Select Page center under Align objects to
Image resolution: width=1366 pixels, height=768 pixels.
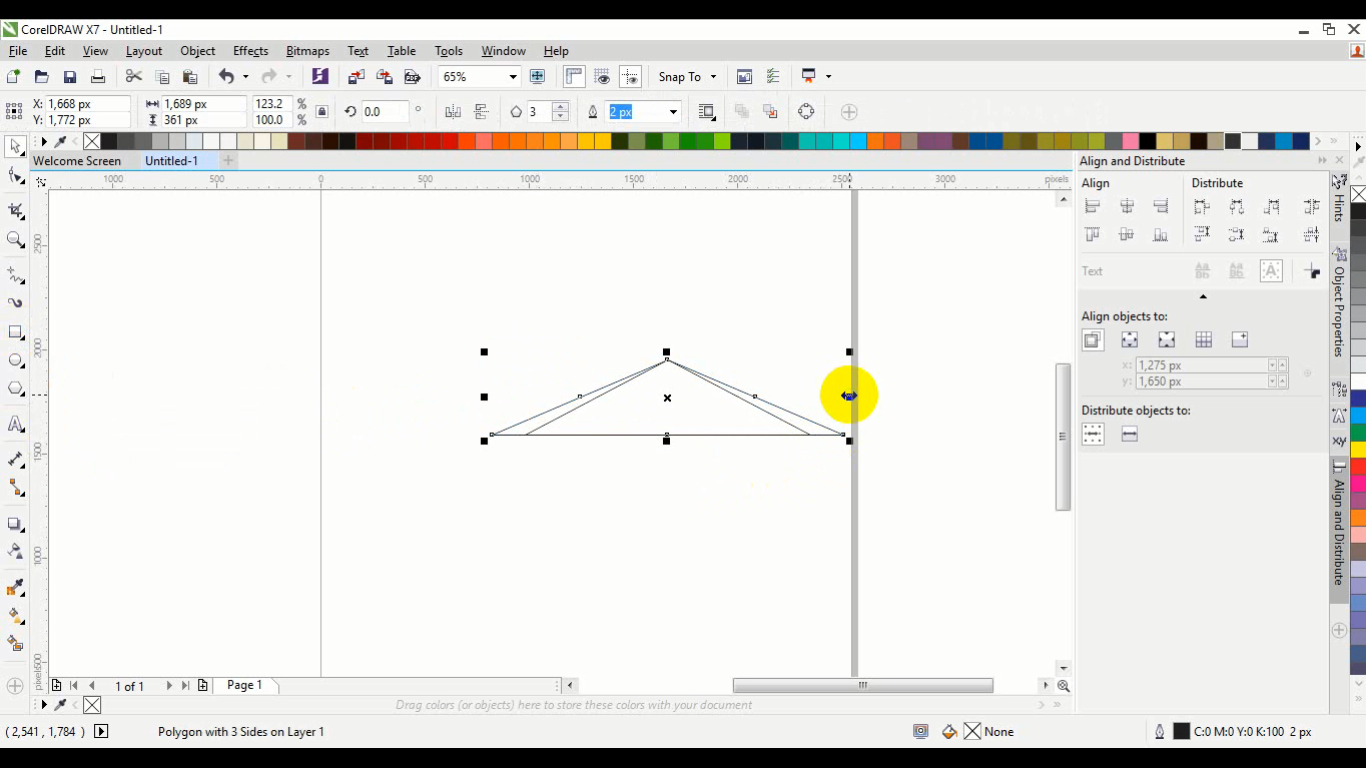1166,340
